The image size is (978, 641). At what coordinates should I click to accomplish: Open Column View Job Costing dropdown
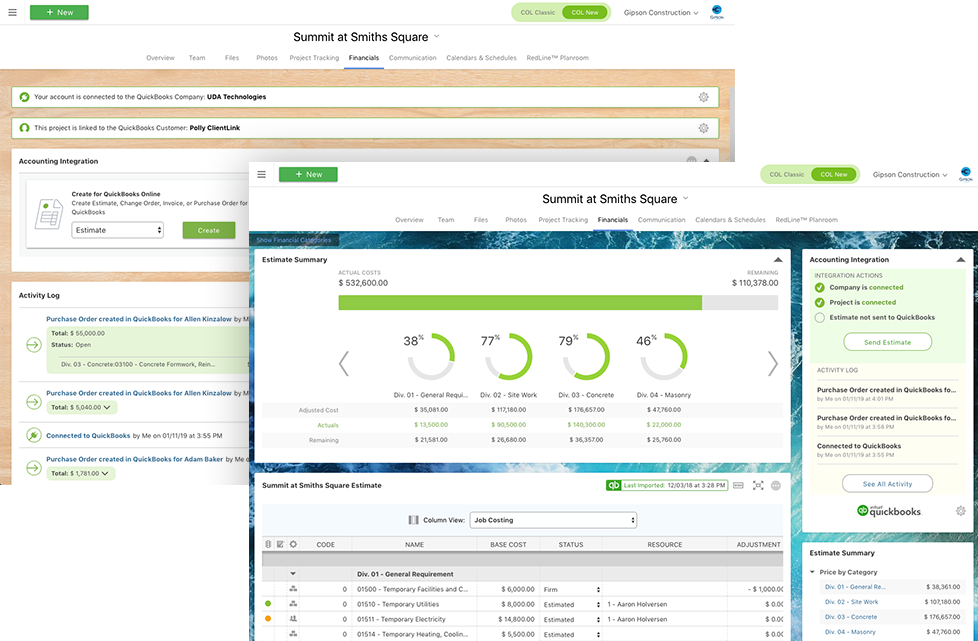click(x=553, y=520)
